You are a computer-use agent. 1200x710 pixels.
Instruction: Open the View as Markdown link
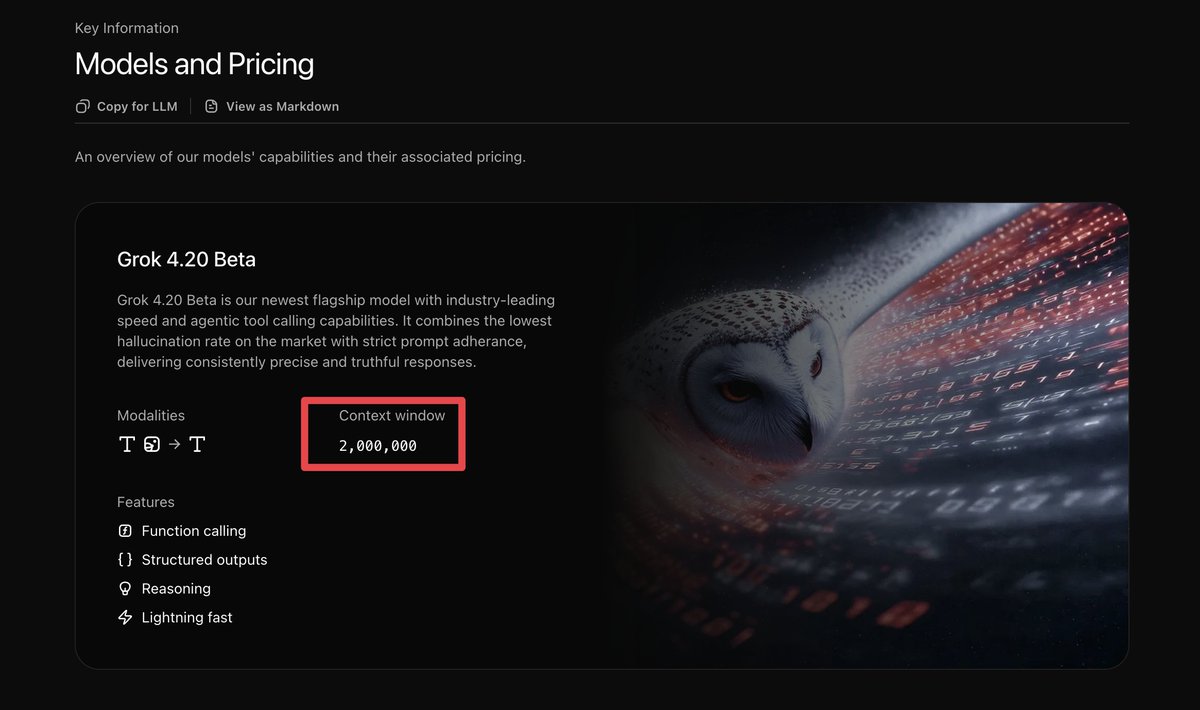282,106
